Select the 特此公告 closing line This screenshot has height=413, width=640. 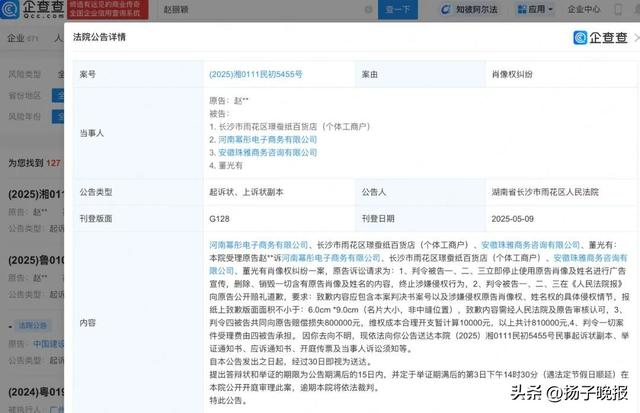point(229,401)
